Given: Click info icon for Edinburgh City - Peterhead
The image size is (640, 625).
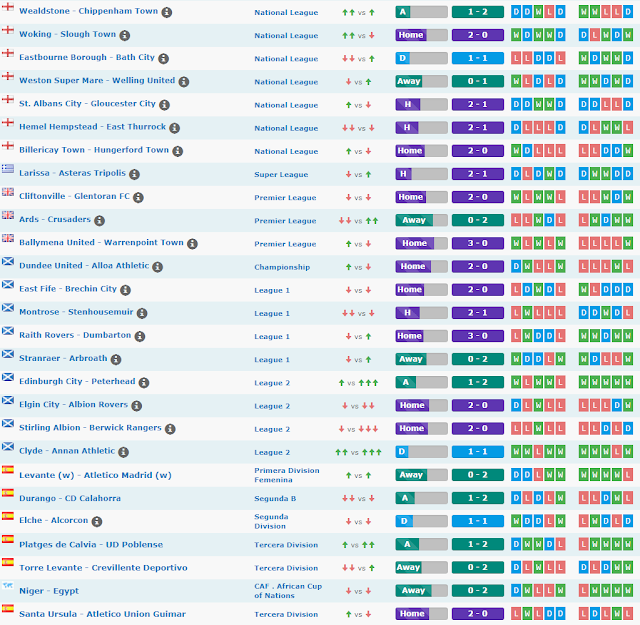Looking at the screenshot, I should pos(144,383).
